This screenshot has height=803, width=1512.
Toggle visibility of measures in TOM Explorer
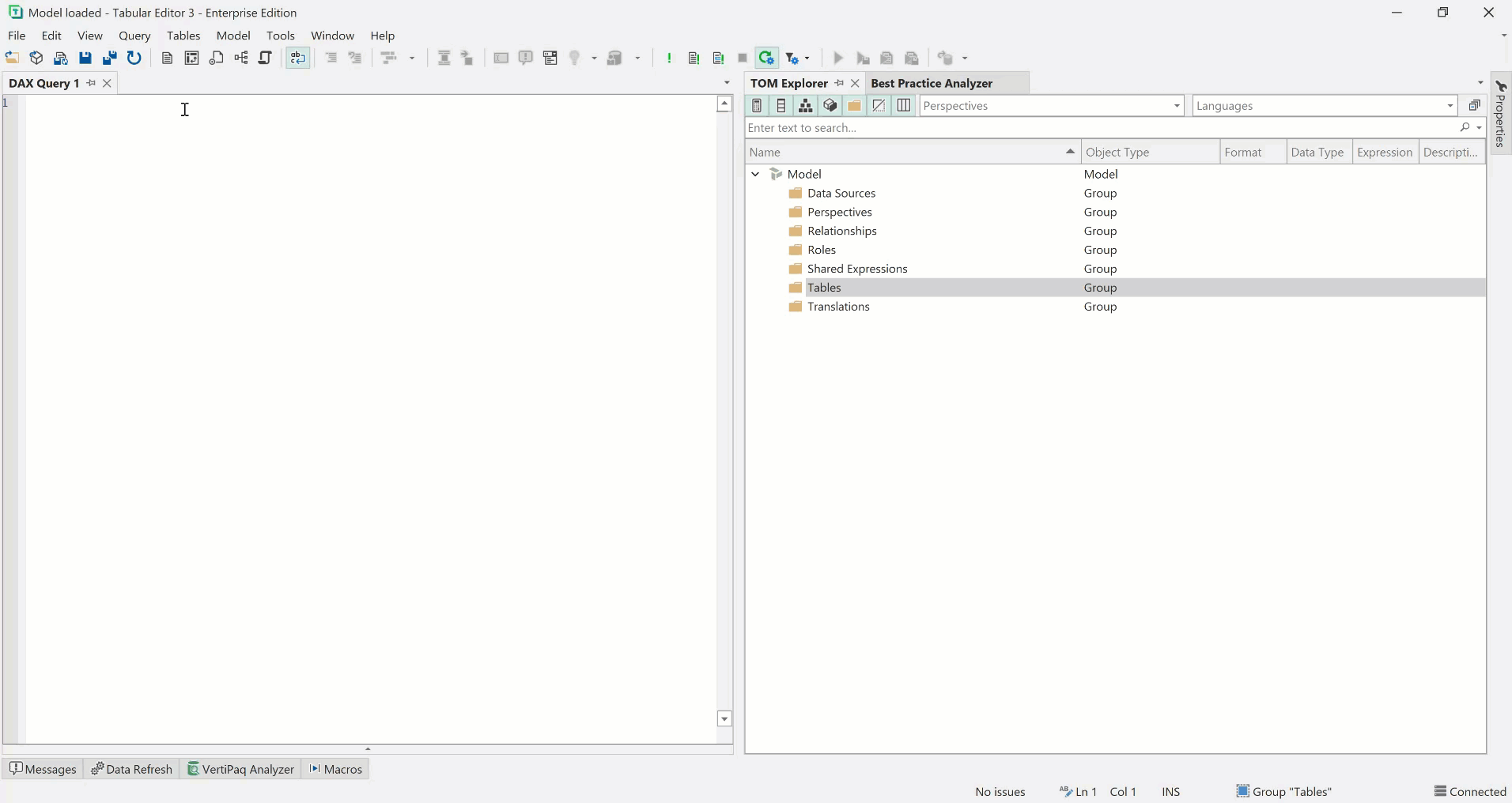pyautogui.click(x=757, y=105)
